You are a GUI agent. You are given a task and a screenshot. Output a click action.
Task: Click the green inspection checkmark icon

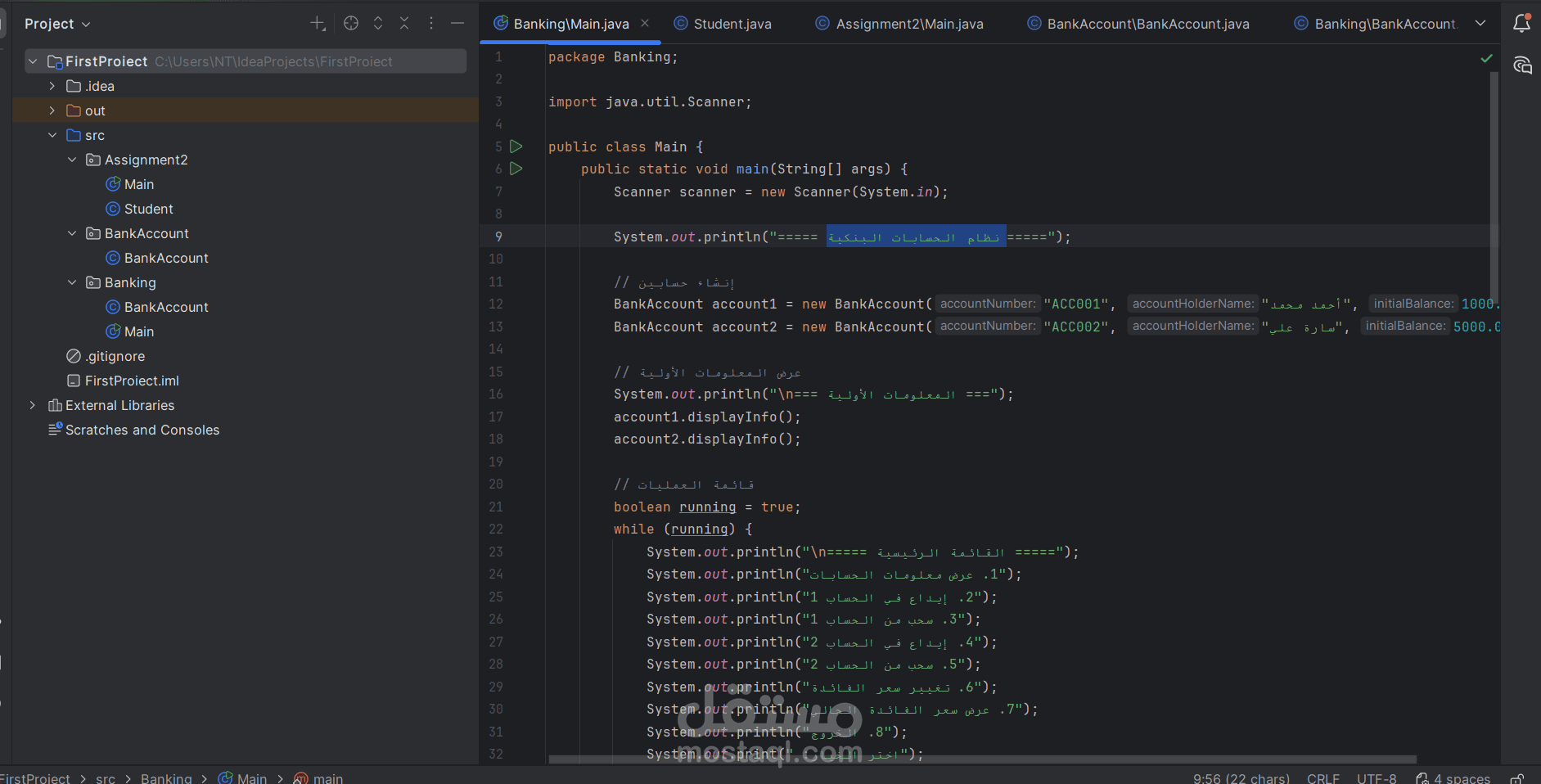(x=1486, y=58)
